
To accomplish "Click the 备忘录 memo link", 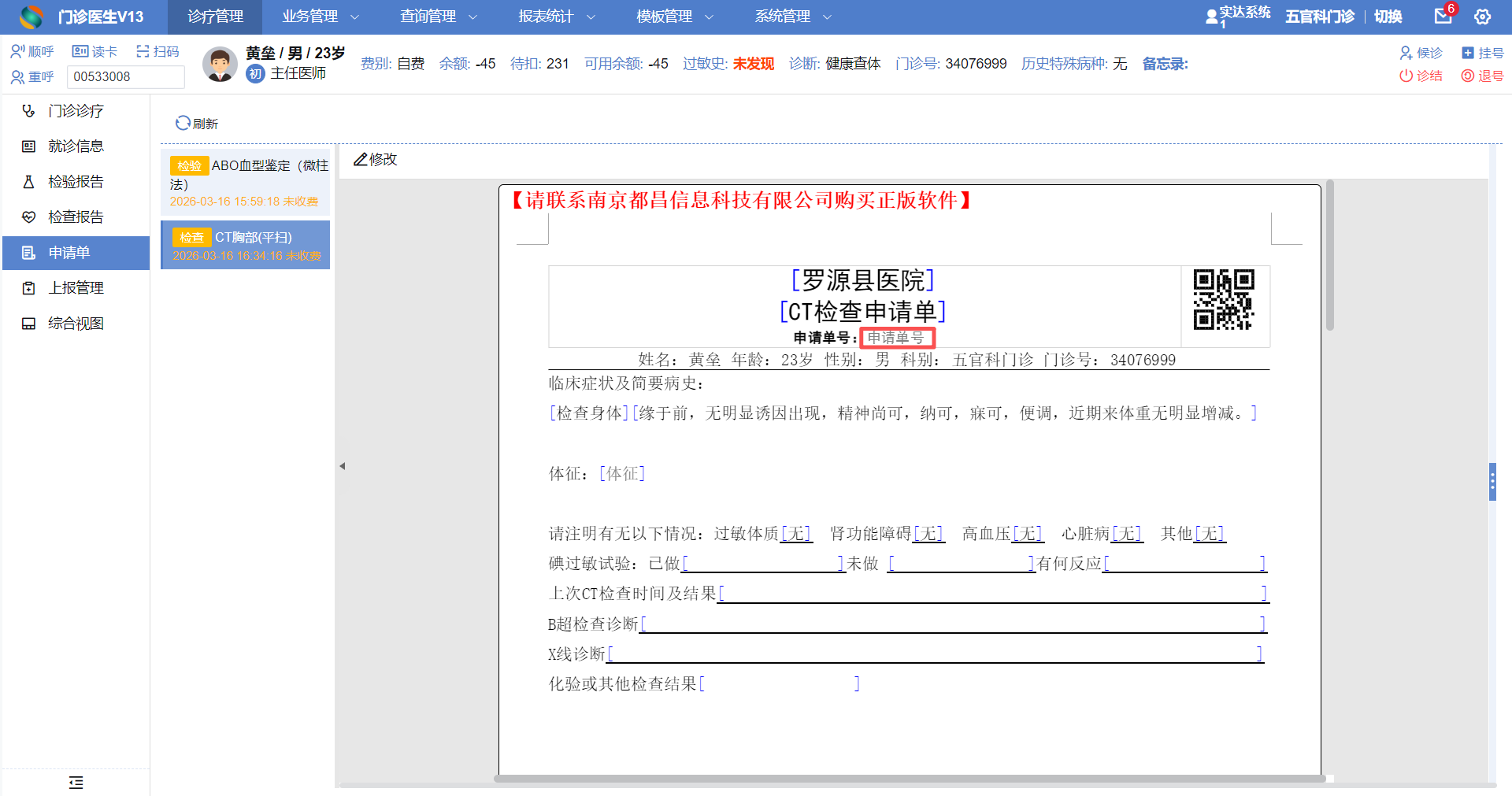I will coord(1165,64).
